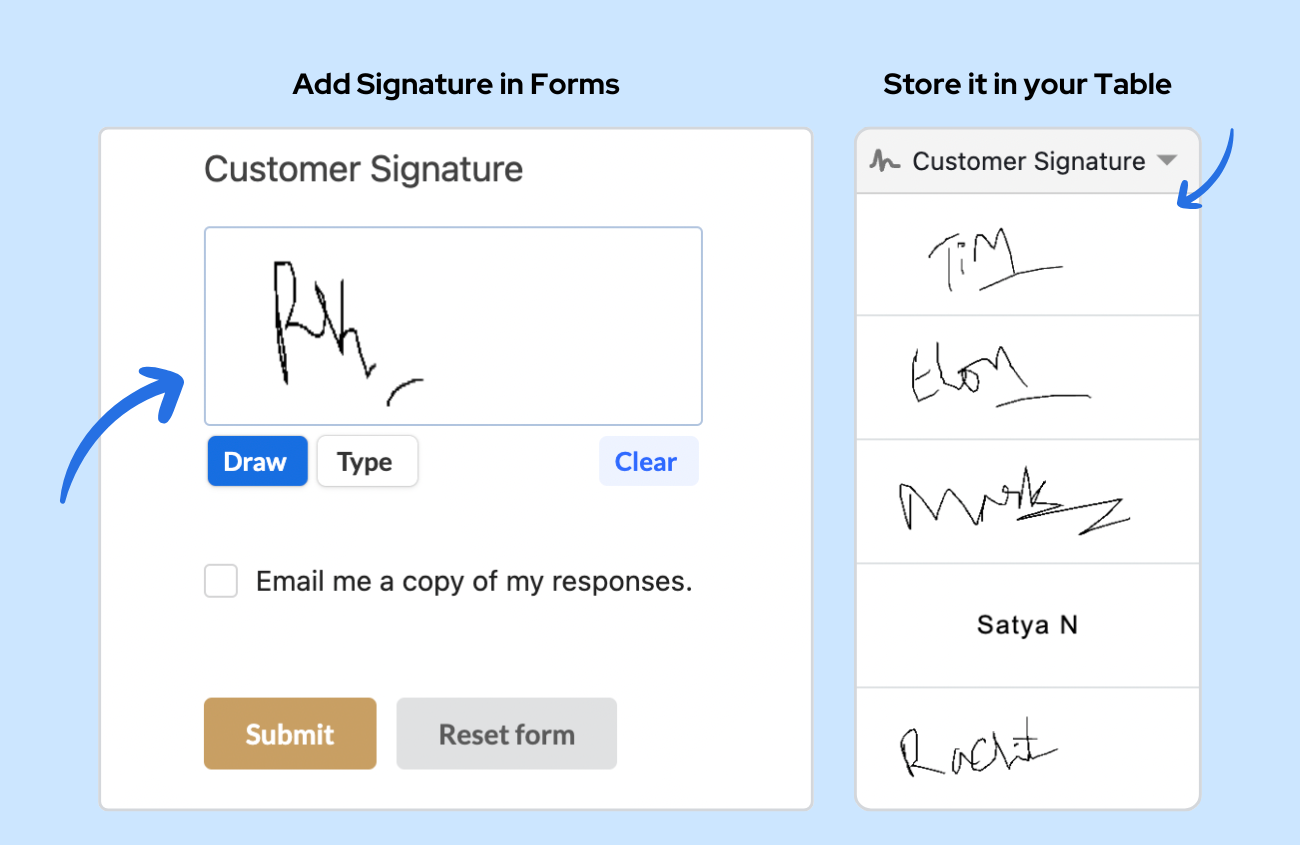Submit the form
This screenshot has height=845, width=1300.
tap(290, 734)
